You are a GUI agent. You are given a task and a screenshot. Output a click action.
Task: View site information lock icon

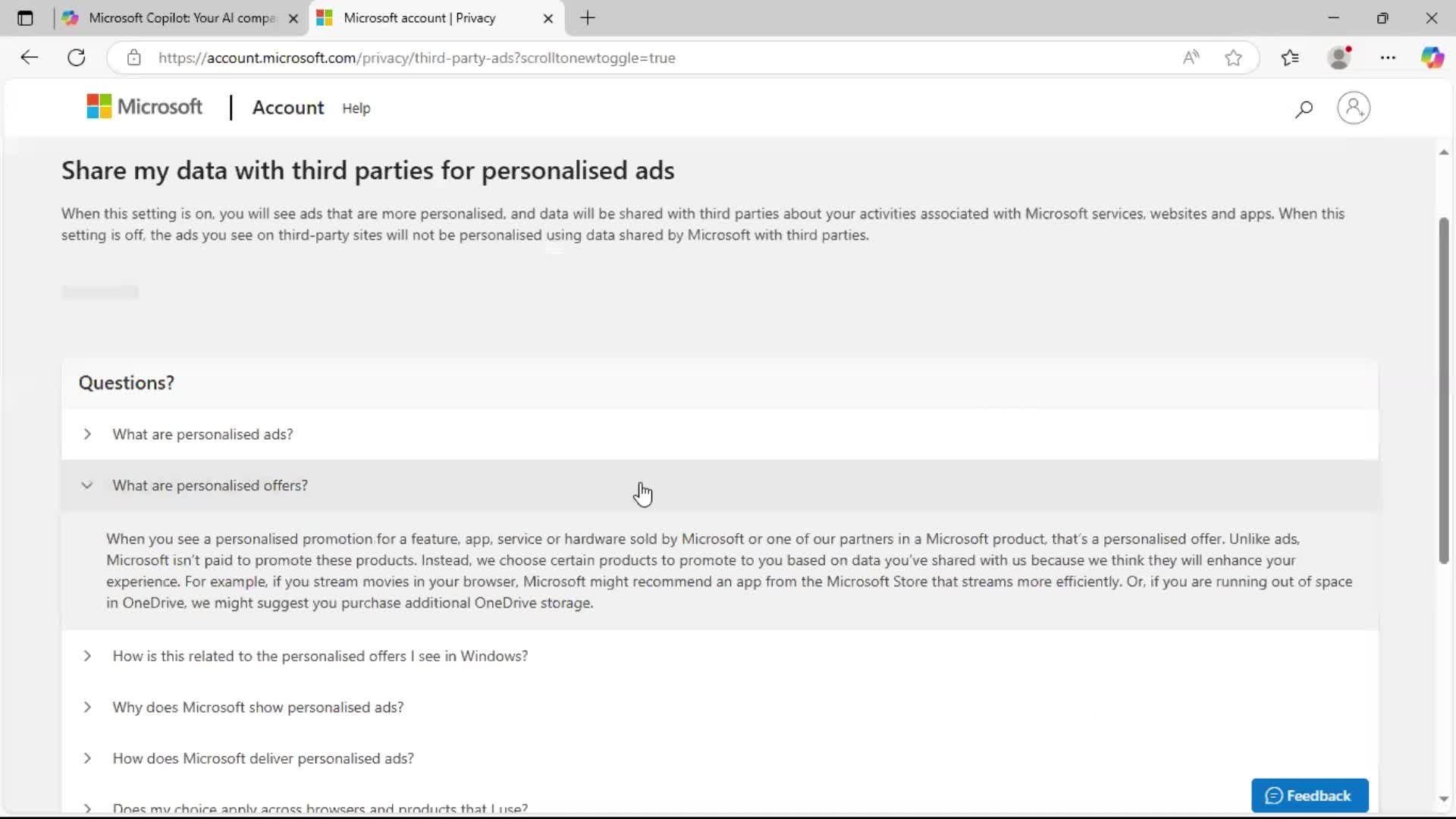coord(134,58)
